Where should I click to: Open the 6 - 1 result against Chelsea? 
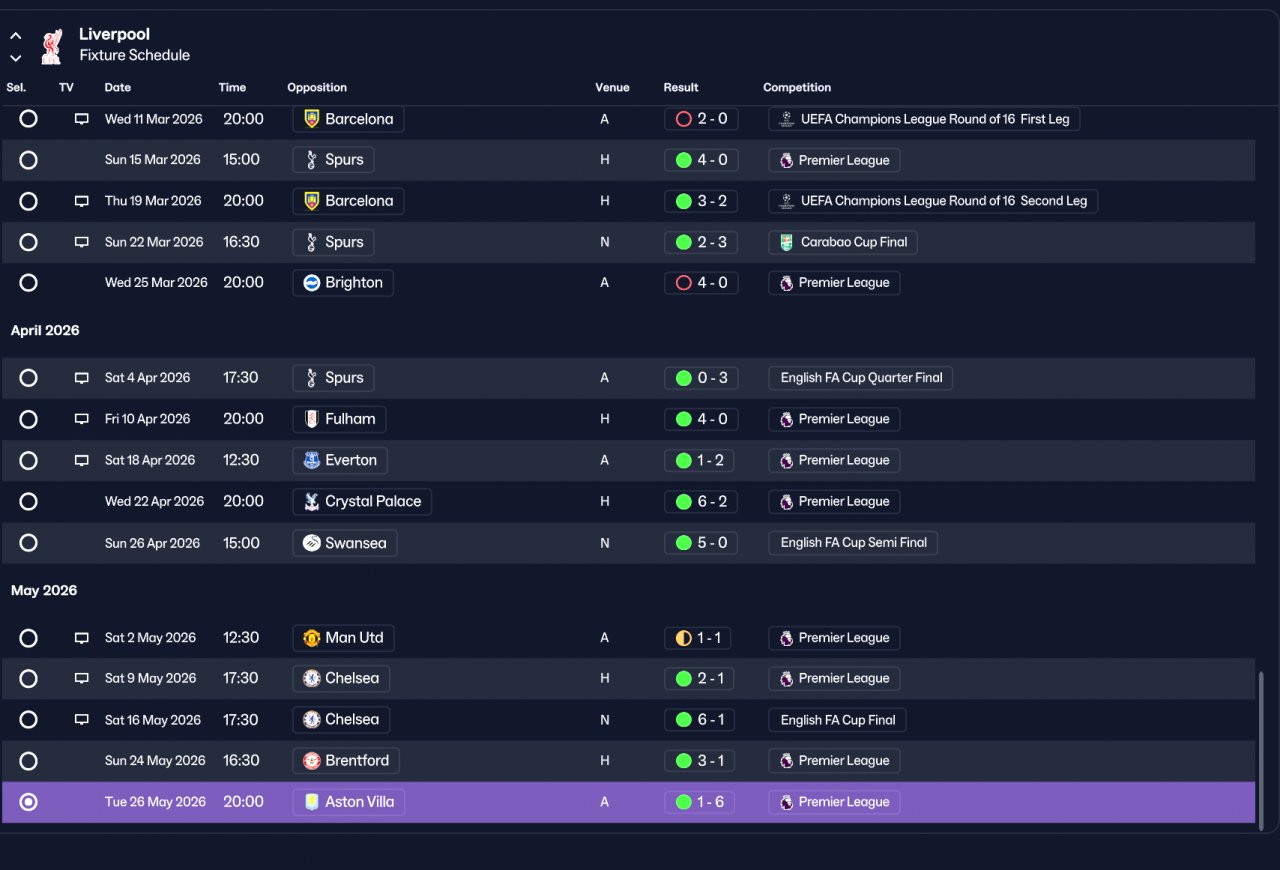coord(699,720)
